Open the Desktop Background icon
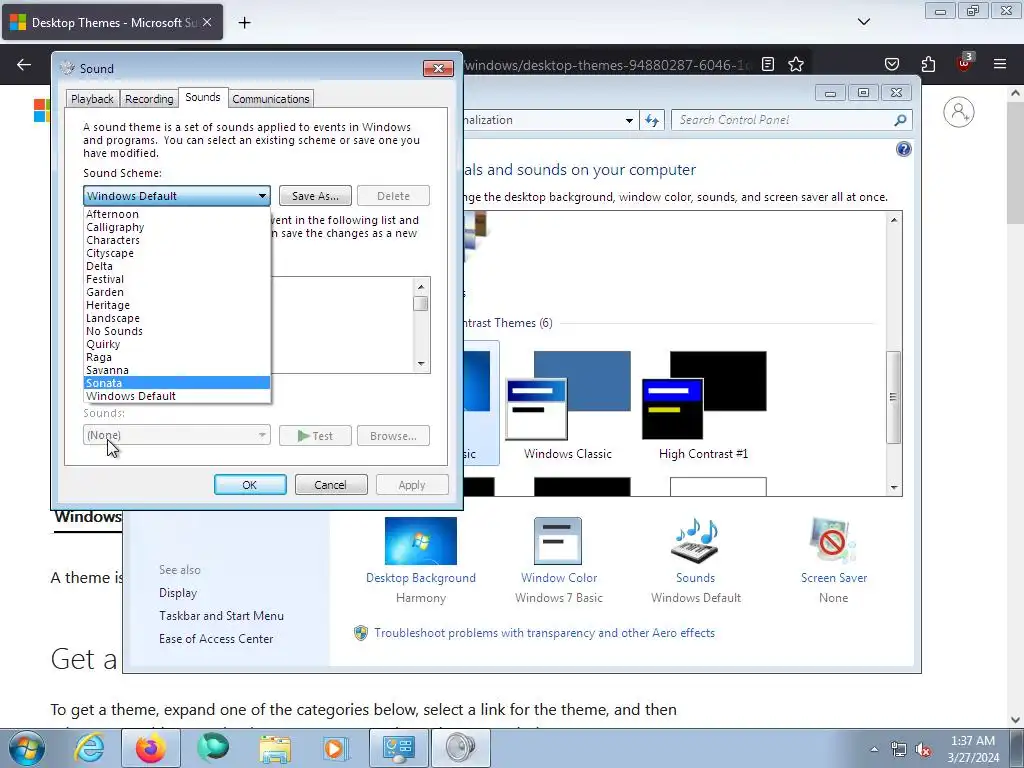 pos(421,541)
